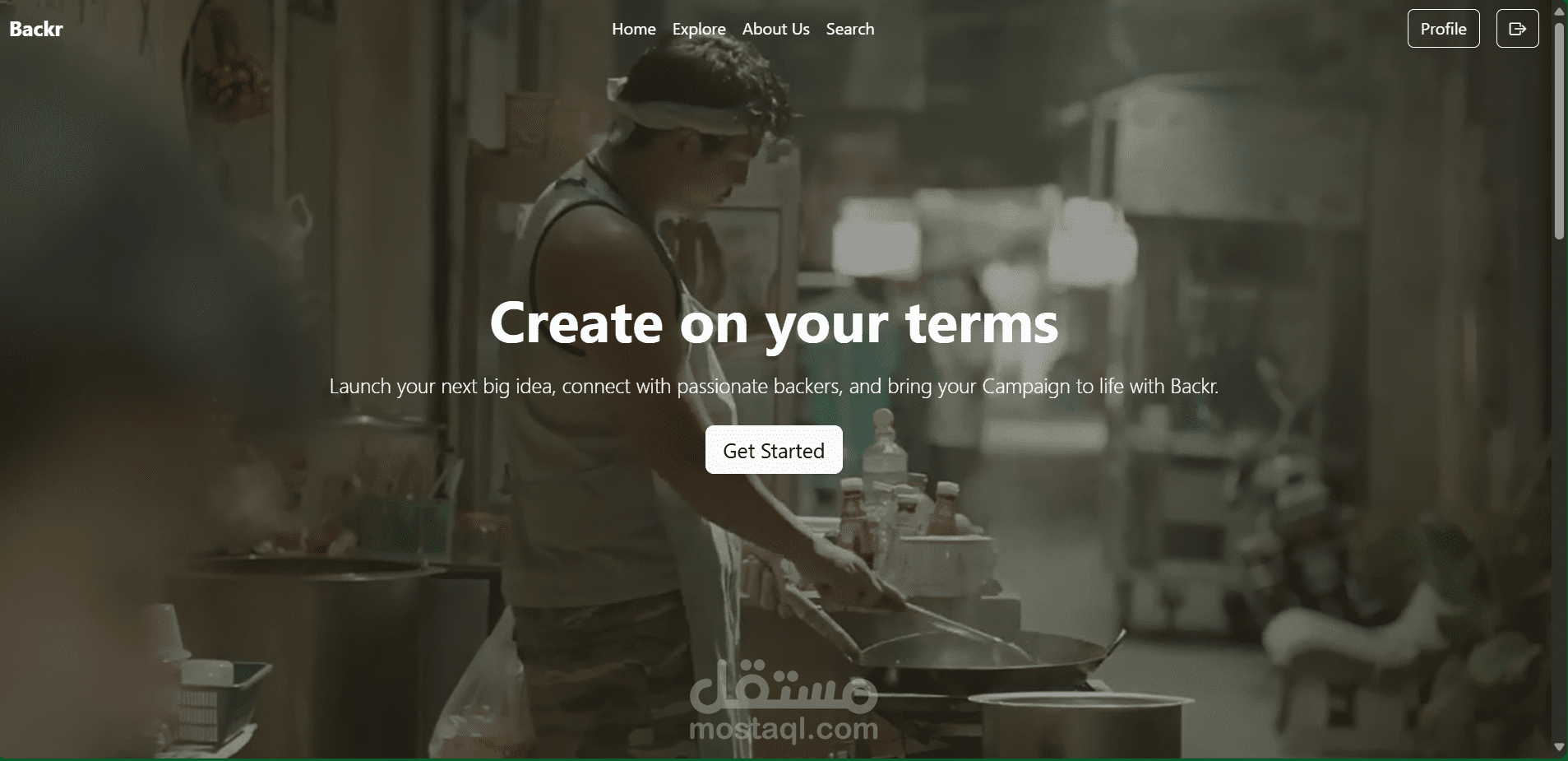Click the Get Started button
The height and width of the screenshot is (761, 1568).
point(774,450)
